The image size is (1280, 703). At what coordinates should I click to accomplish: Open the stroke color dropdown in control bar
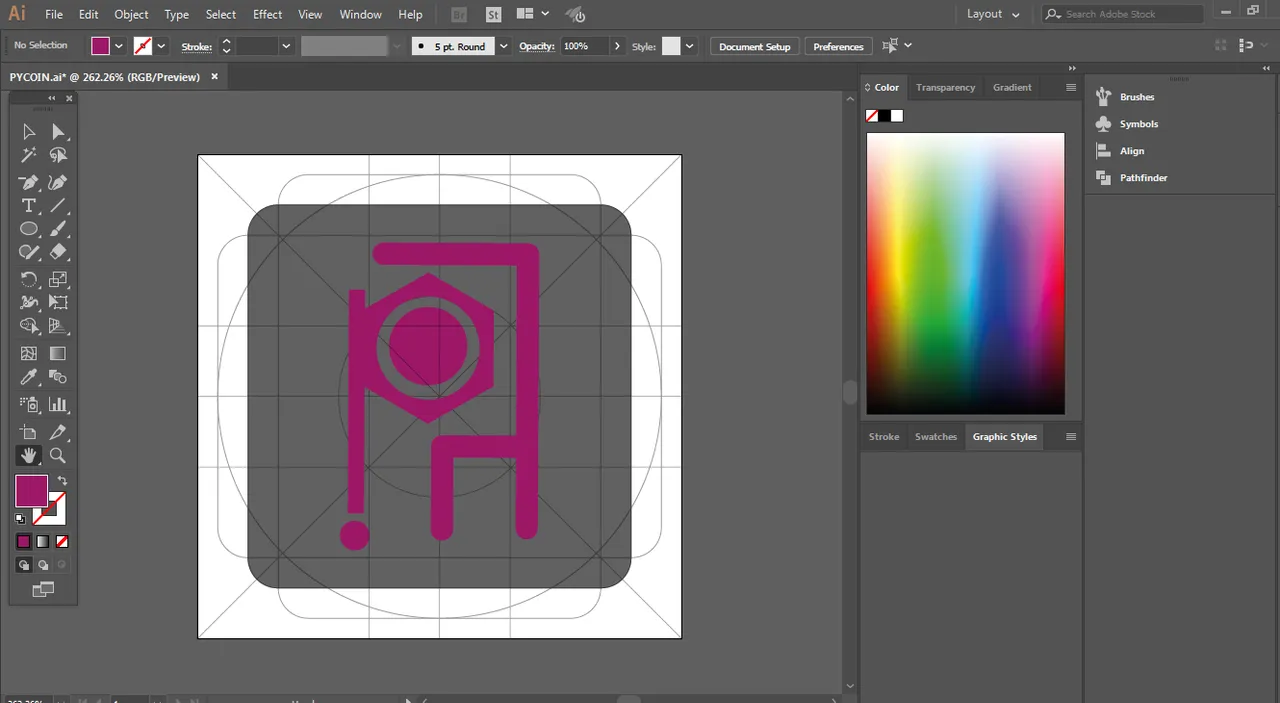[162, 46]
